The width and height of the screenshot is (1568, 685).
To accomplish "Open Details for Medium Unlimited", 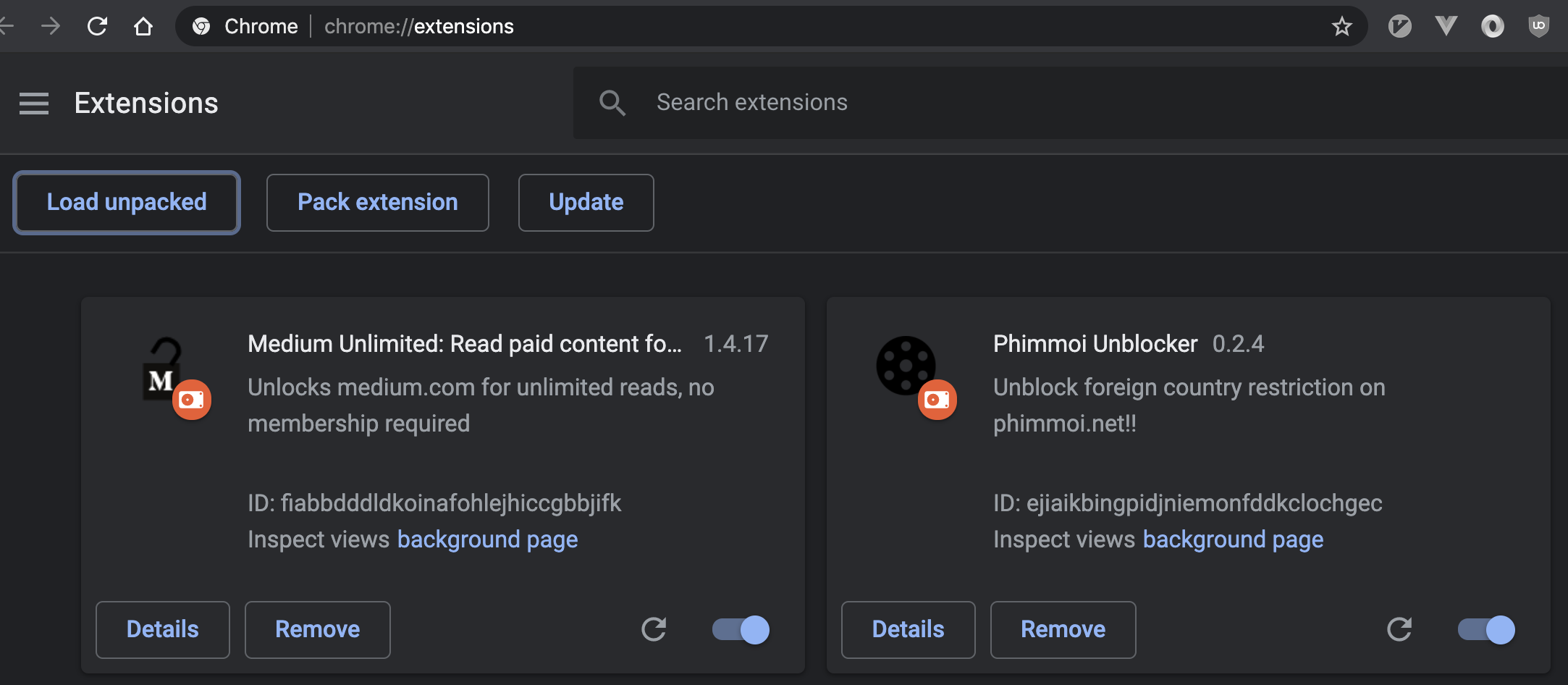I will pyautogui.click(x=162, y=629).
